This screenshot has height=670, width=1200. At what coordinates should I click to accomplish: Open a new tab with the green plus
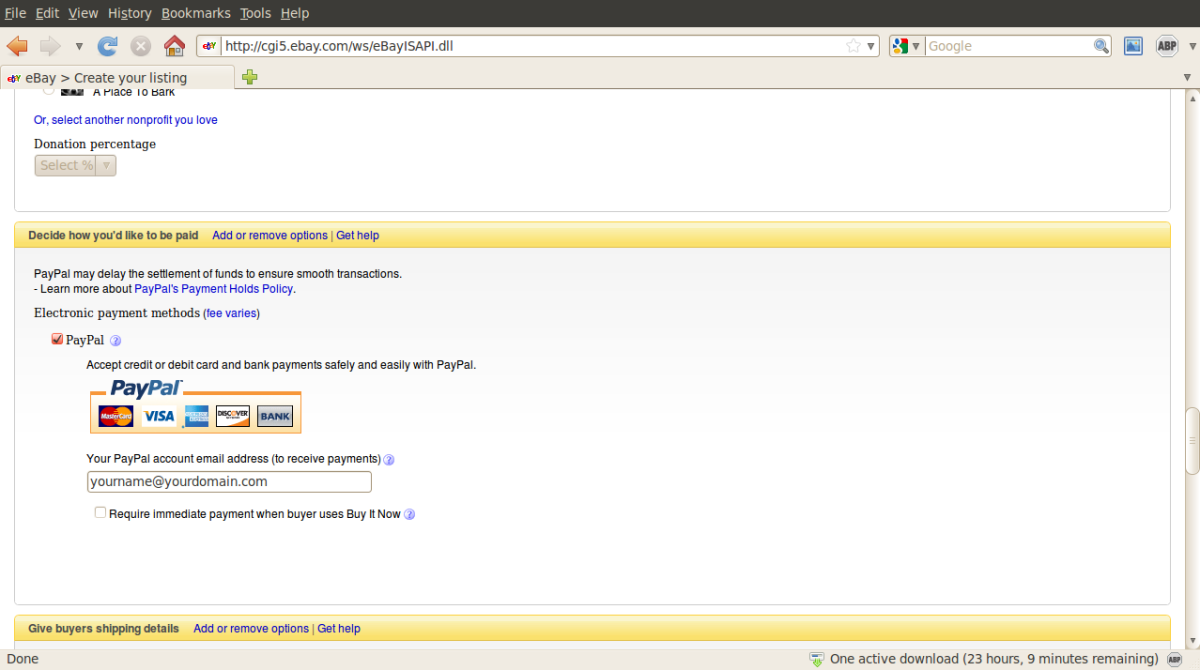tap(249, 76)
